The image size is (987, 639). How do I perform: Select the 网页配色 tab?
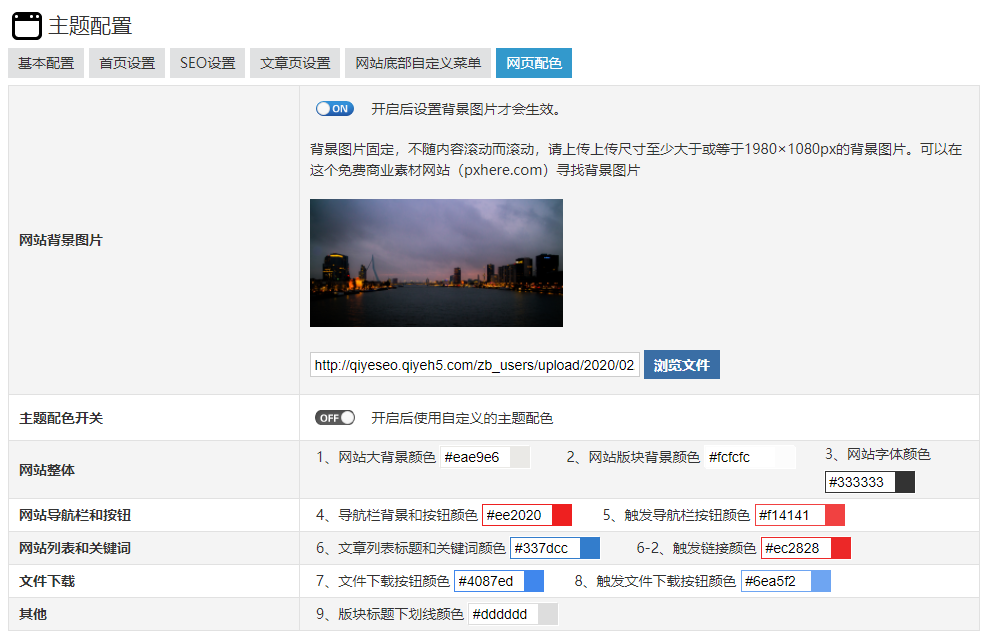[534, 63]
